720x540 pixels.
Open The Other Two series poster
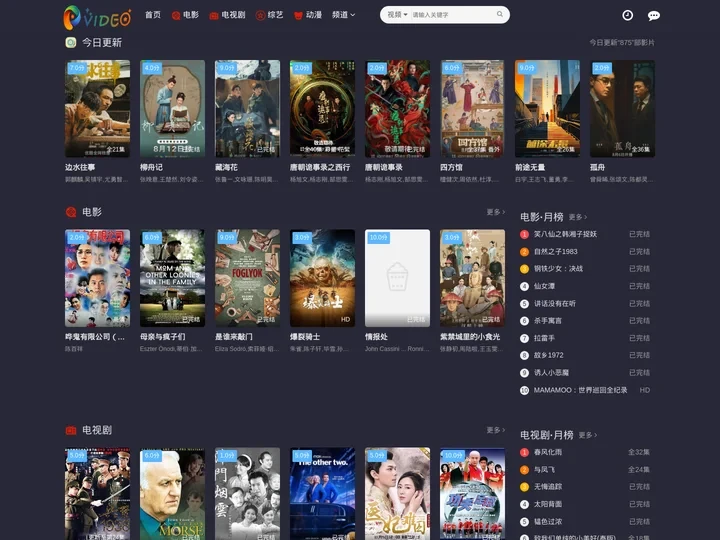coord(322,494)
